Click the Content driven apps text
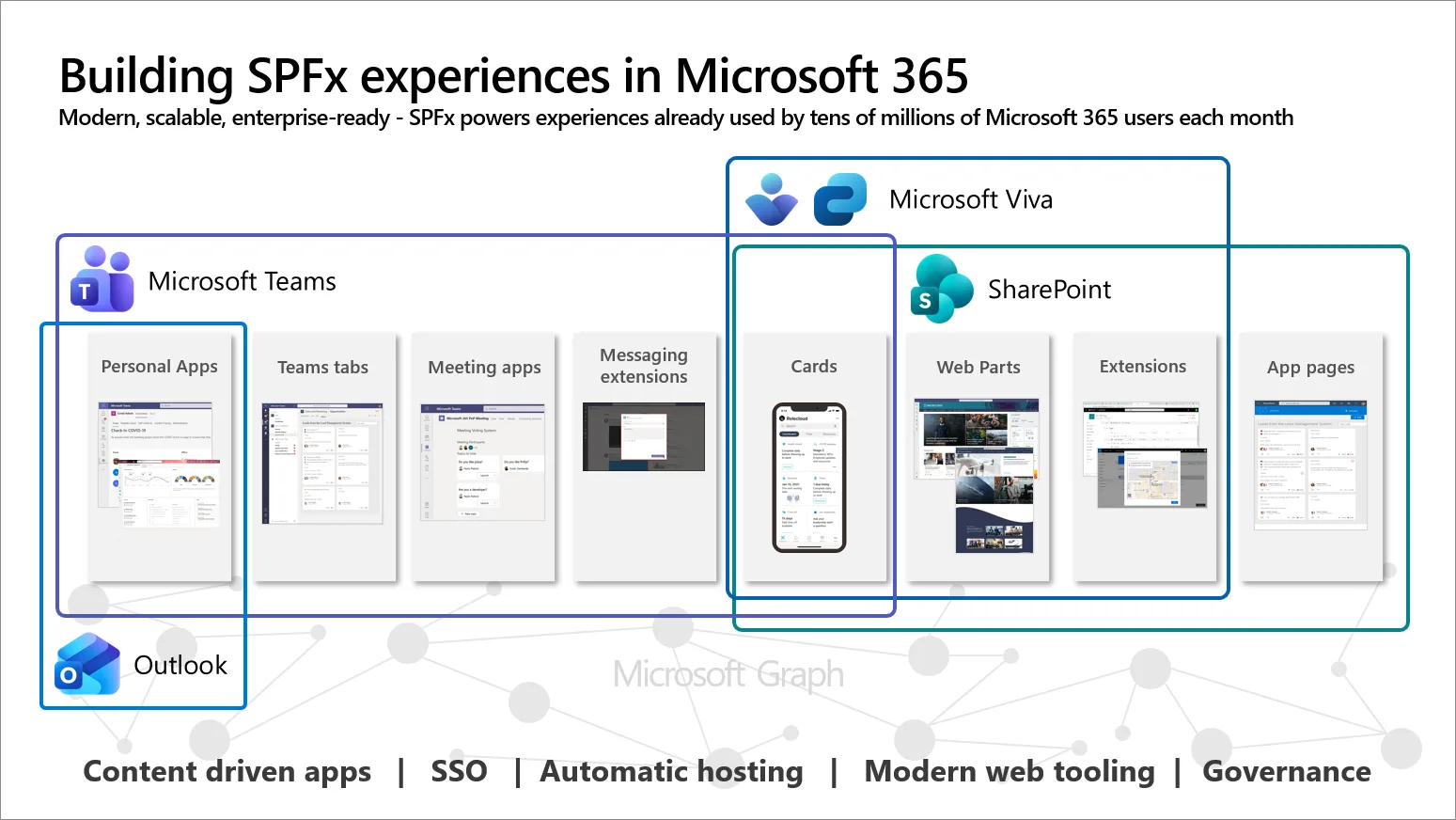1456x820 pixels. (227, 771)
